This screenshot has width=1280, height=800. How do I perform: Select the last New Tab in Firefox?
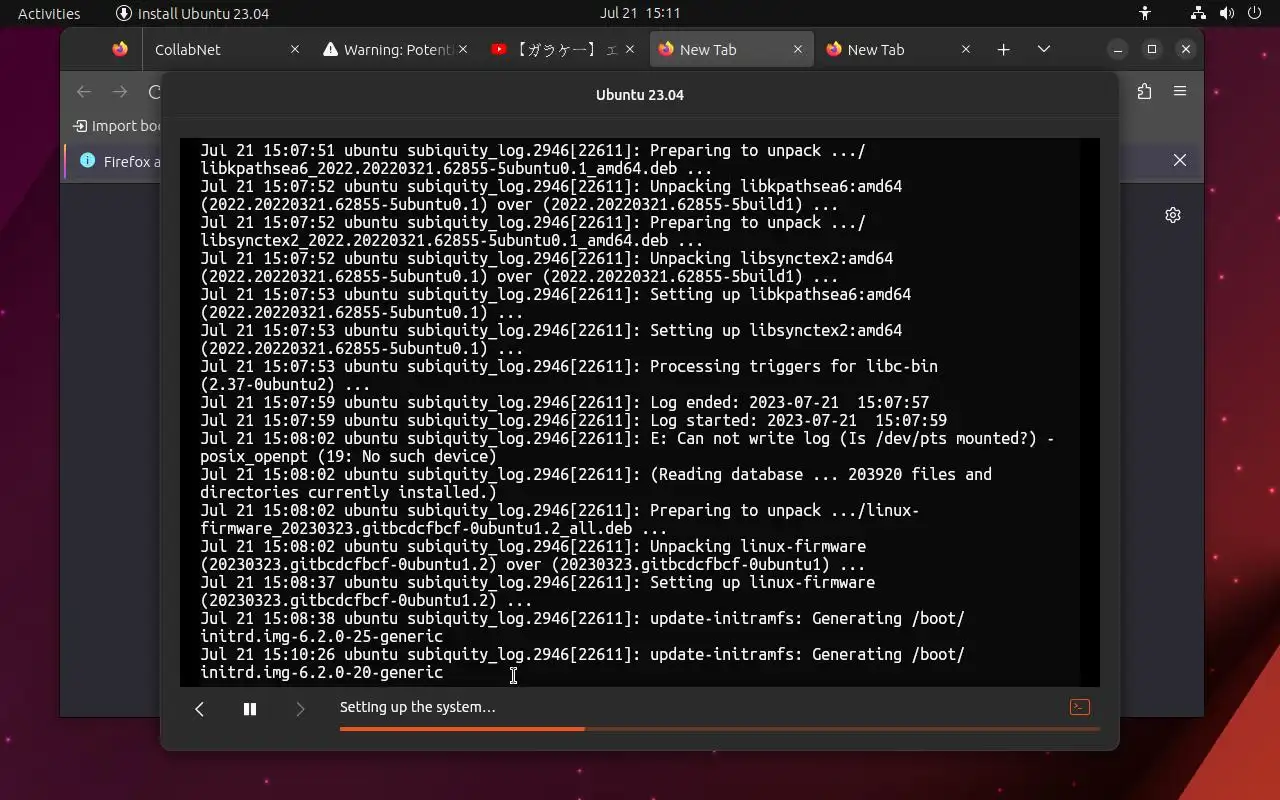pos(898,49)
